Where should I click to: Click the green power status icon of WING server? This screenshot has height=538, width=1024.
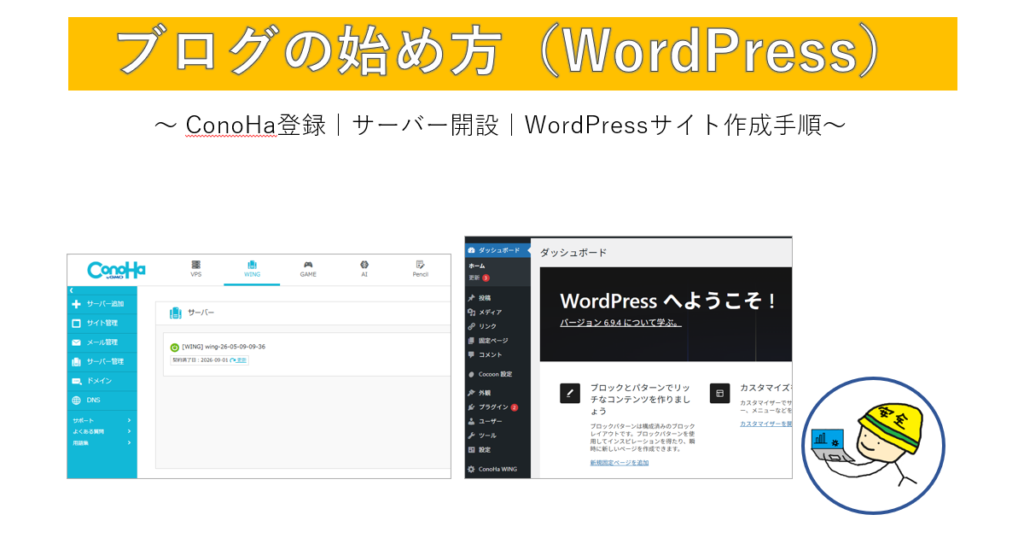(174, 348)
